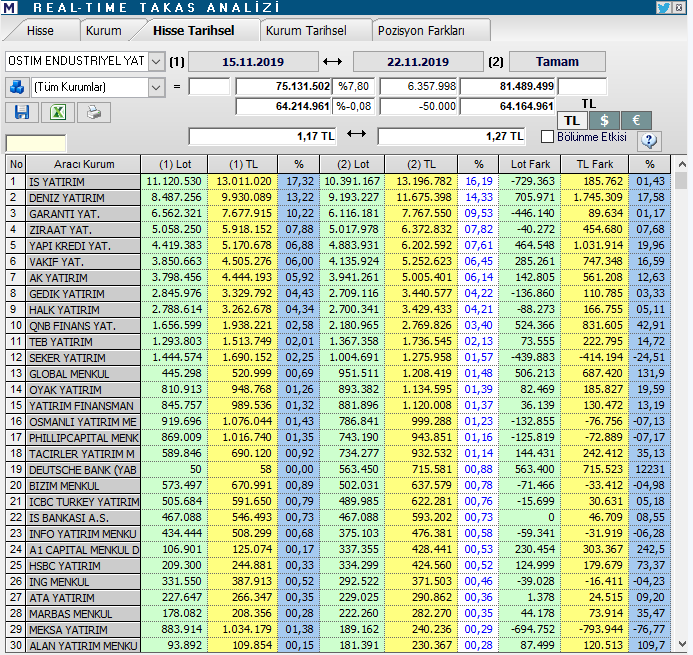Viewport: 693px width, 655px height.
Task: Open the Hisse tab
Action: tap(40, 30)
